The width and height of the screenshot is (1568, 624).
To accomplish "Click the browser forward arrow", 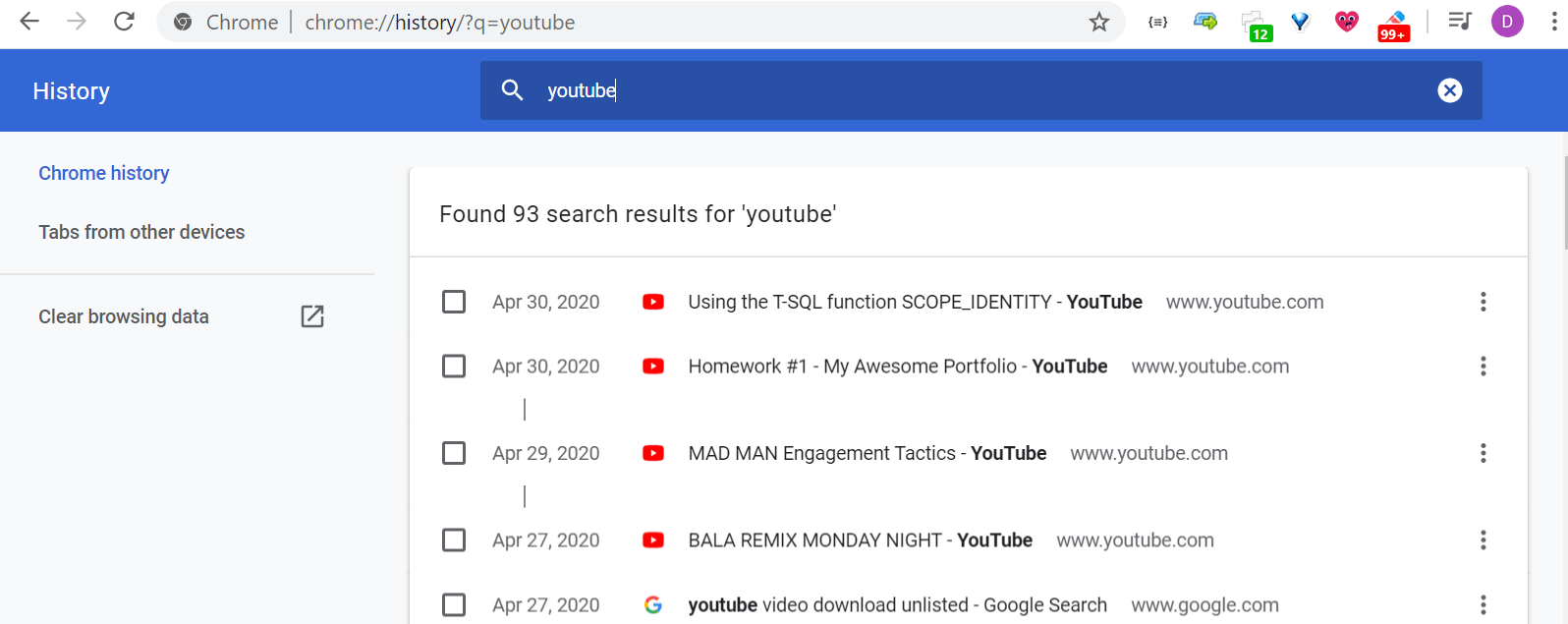I will pos(77,22).
